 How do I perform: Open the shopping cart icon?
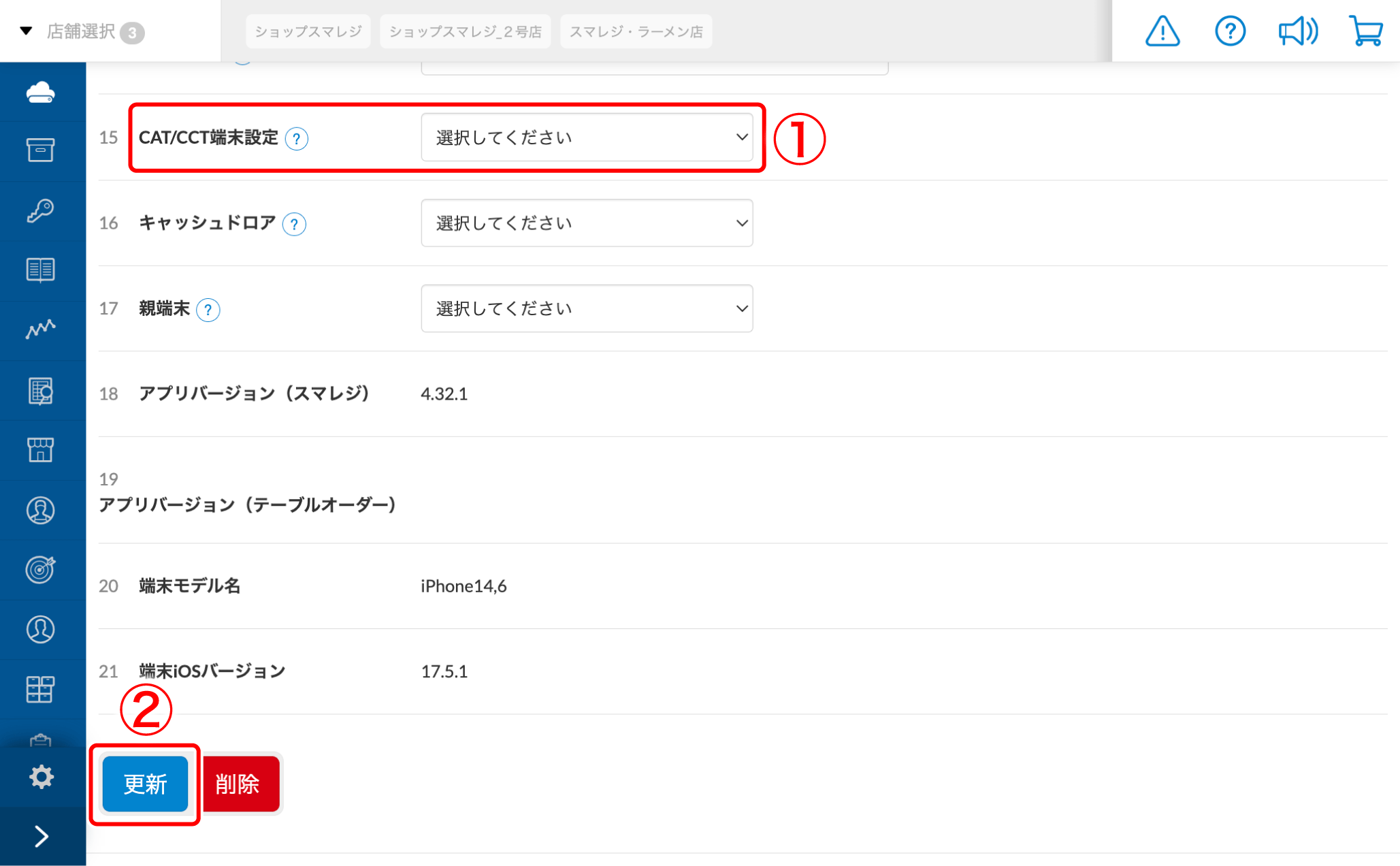pos(1366,31)
